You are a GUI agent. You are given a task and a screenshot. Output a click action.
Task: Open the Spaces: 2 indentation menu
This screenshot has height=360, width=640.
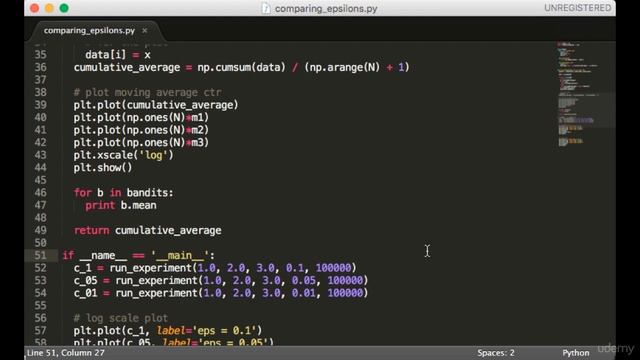496,353
